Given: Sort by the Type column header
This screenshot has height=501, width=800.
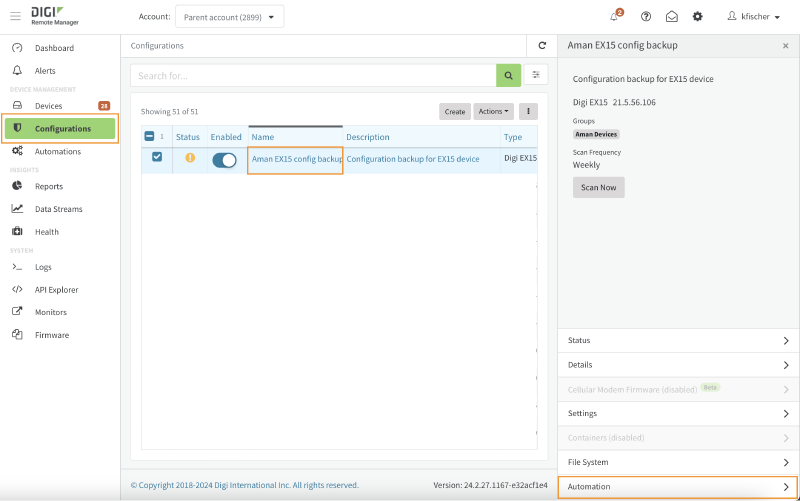Looking at the screenshot, I should click(x=513, y=137).
